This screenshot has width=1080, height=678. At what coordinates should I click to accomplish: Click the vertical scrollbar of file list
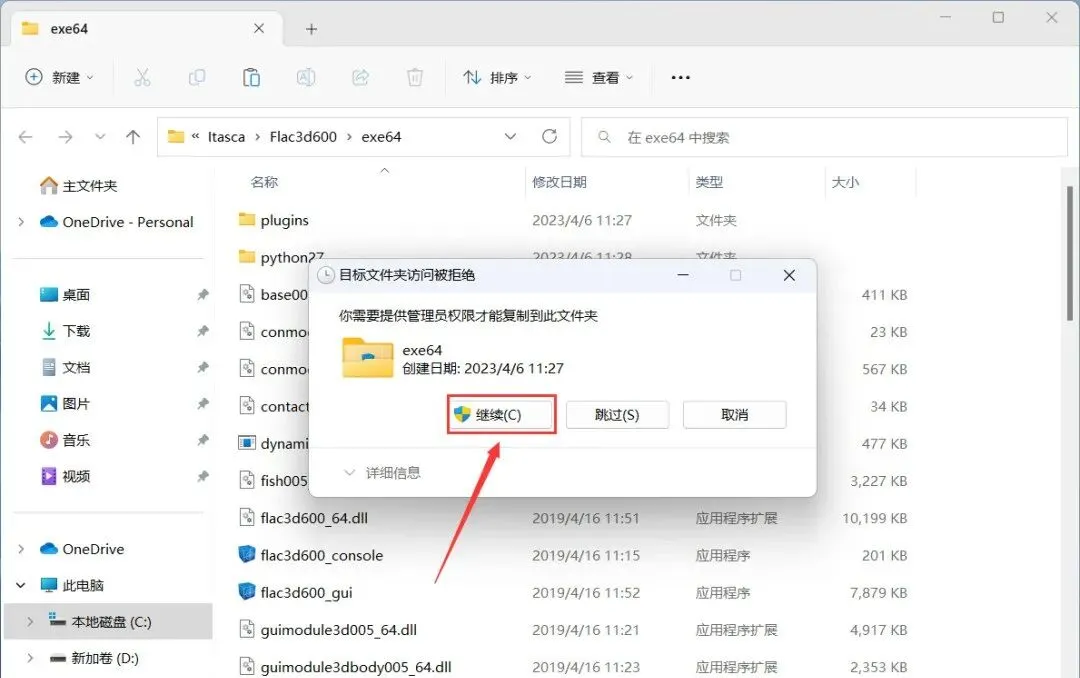click(1070, 252)
